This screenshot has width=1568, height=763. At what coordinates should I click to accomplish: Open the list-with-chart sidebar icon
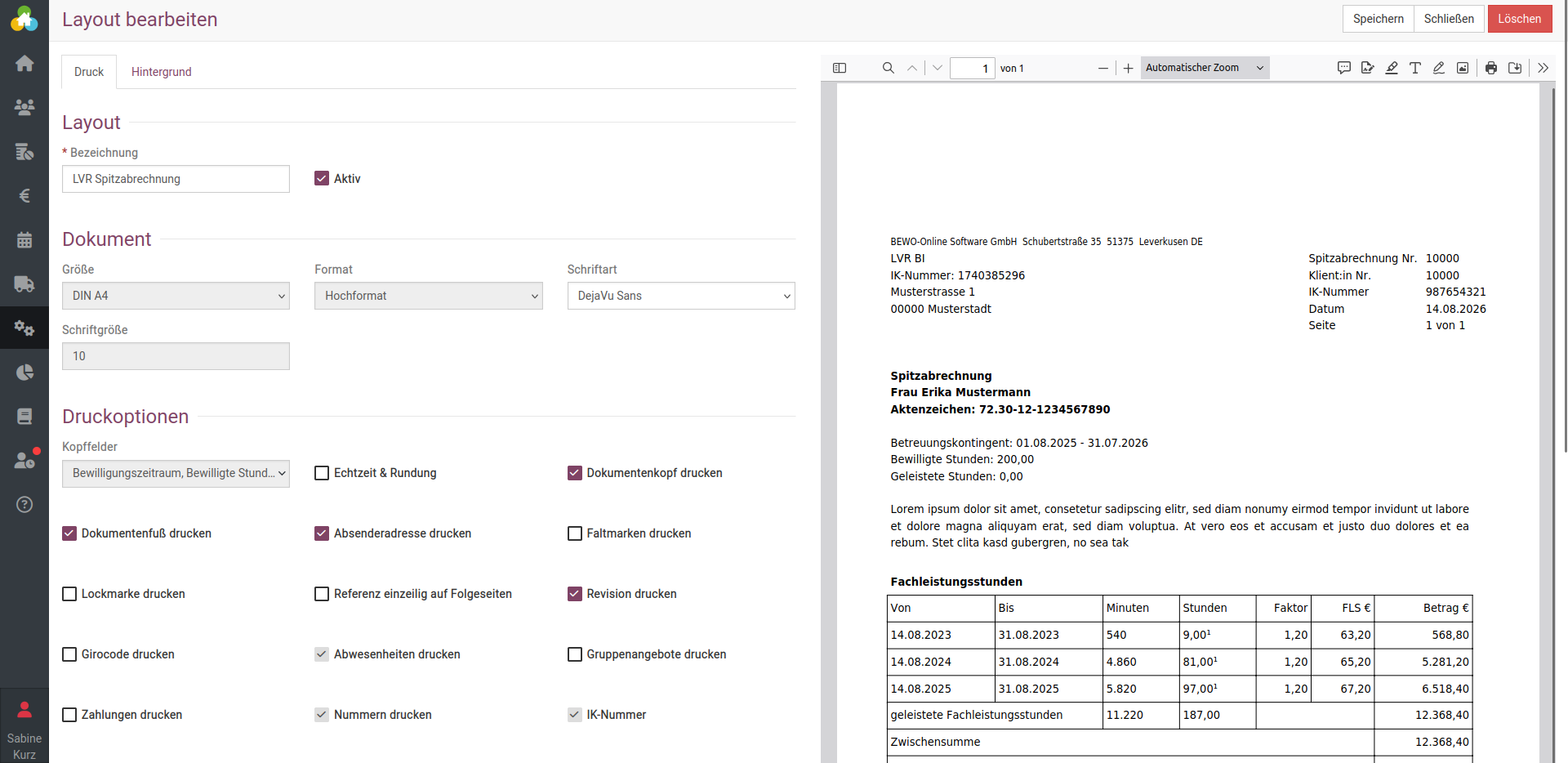tap(24, 151)
